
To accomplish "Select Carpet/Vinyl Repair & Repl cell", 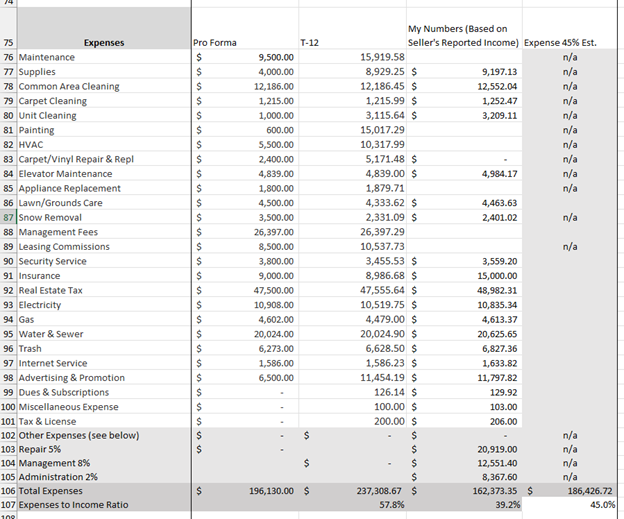I will (x=104, y=159).
